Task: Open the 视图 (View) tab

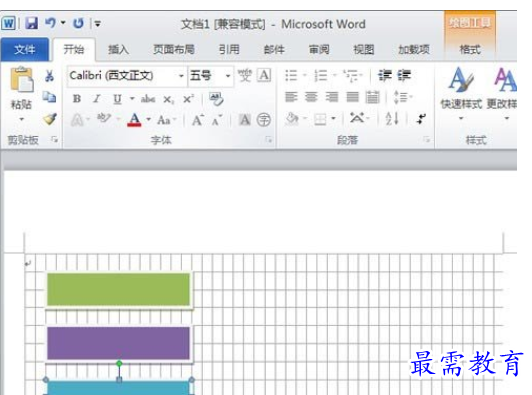Action: (x=364, y=50)
